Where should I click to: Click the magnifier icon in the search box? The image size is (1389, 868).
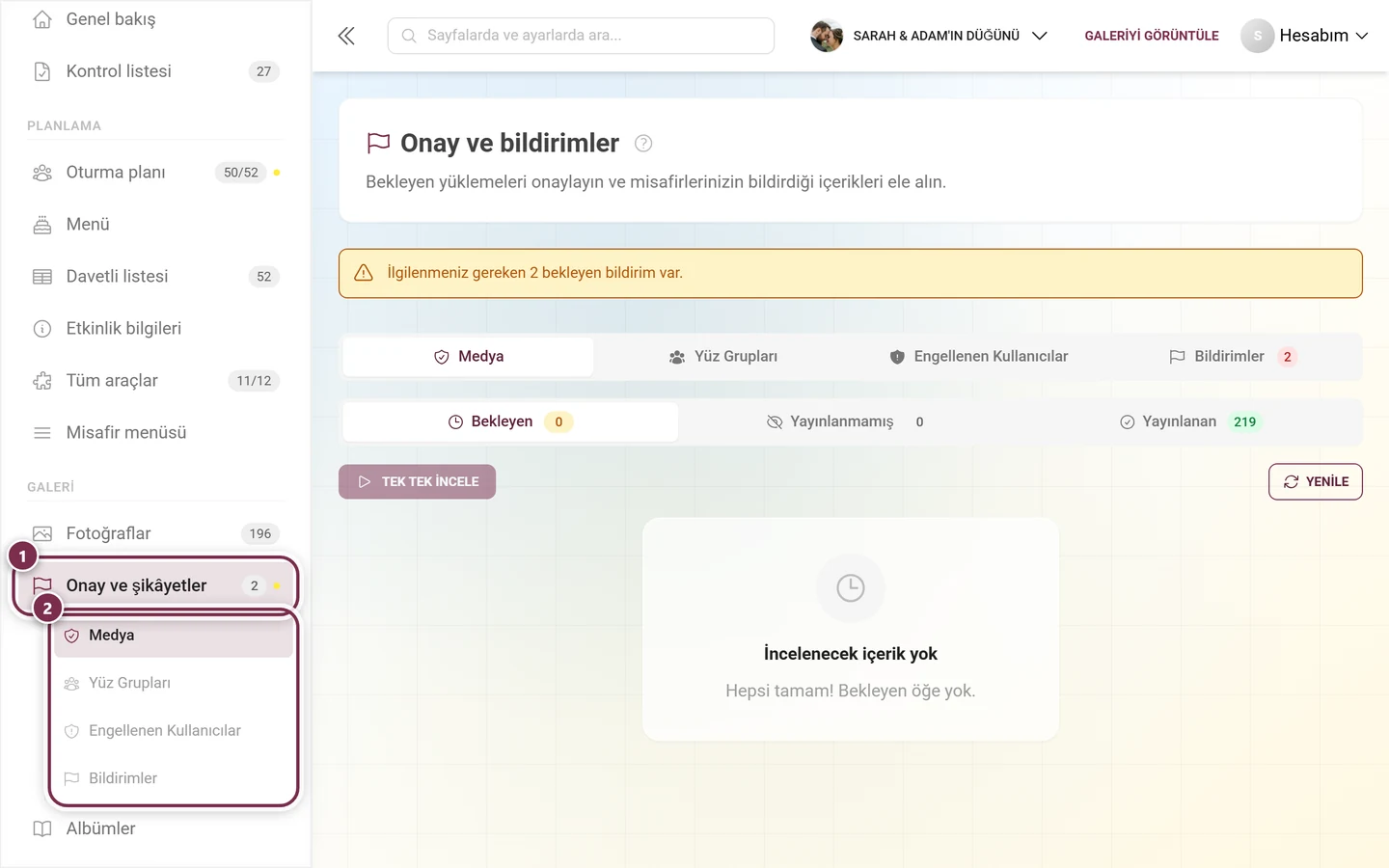tap(409, 36)
